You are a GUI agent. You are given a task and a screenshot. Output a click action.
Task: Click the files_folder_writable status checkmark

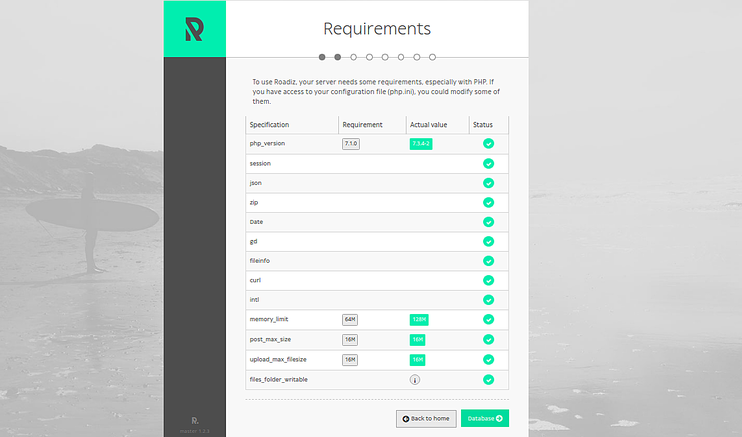point(488,379)
